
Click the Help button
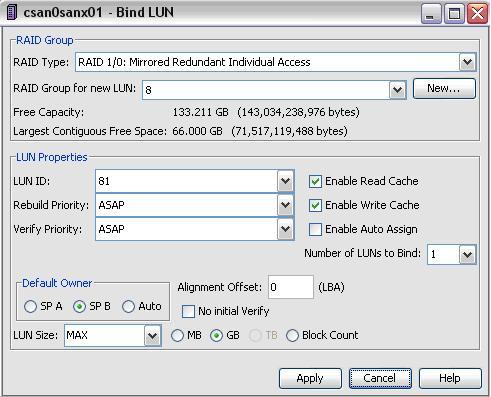(450, 378)
